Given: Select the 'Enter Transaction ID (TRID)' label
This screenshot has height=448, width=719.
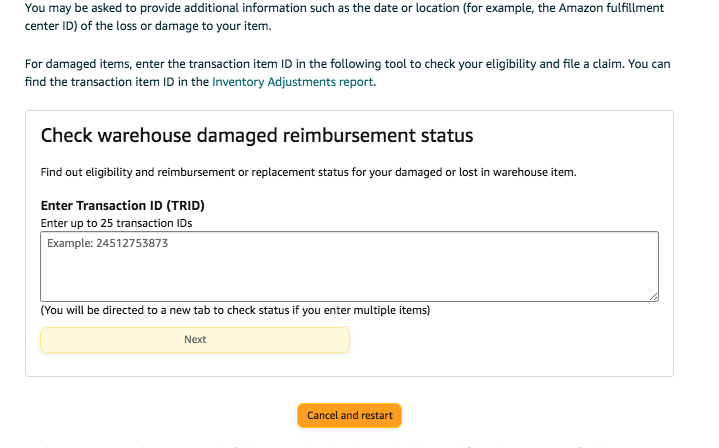Looking at the screenshot, I should 122,205.
